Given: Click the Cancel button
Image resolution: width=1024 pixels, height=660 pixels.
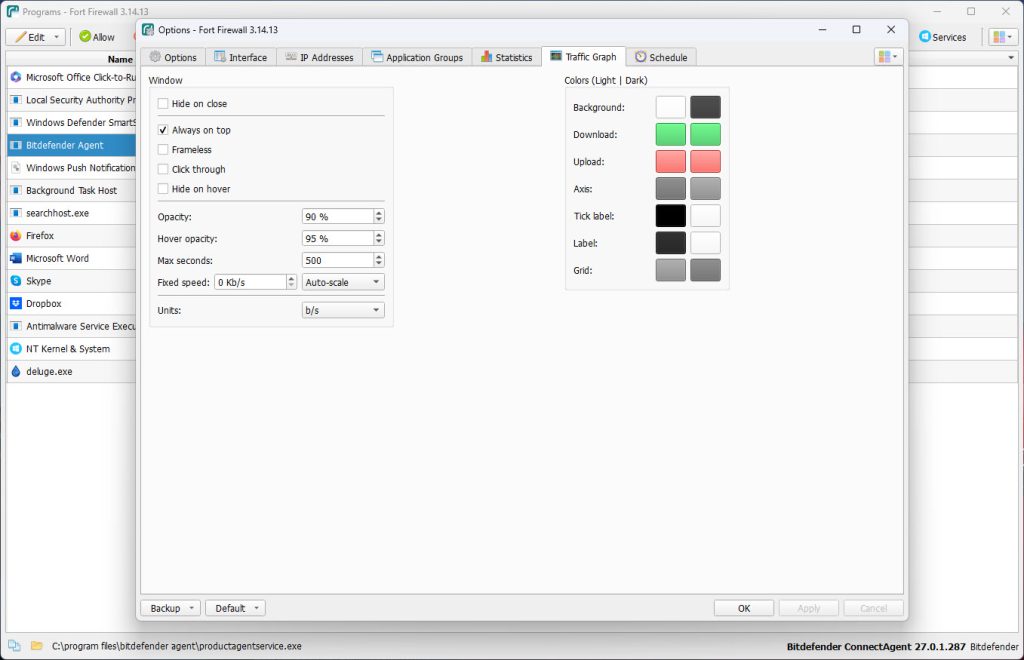Looking at the screenshot, I should (x=873, y=608).
